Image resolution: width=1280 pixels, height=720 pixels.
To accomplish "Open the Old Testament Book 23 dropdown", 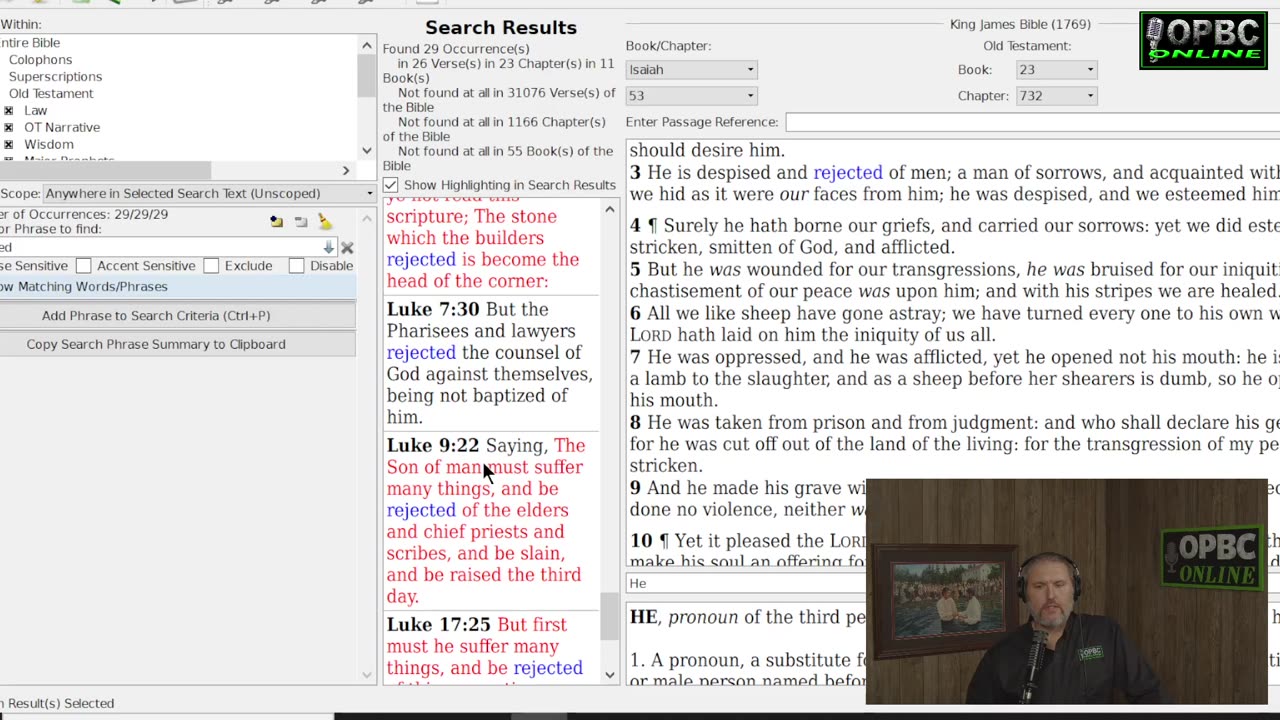I will click(x=1057, y=70).
